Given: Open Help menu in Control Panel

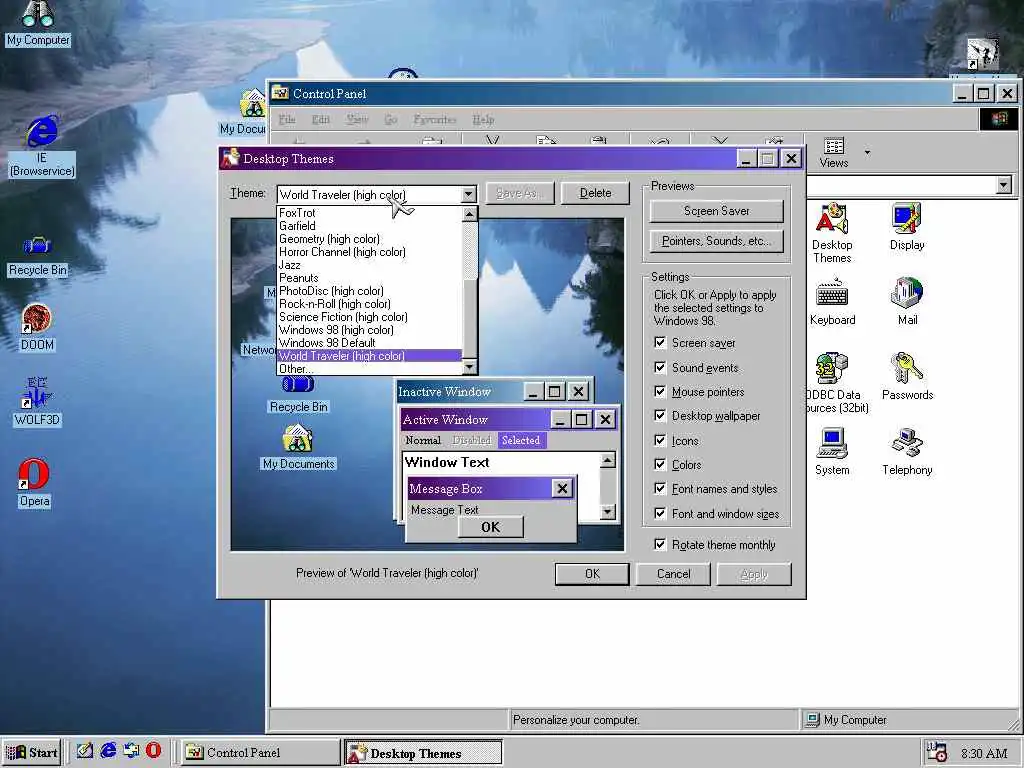Looking at the screenshot, I should (483, 120).
